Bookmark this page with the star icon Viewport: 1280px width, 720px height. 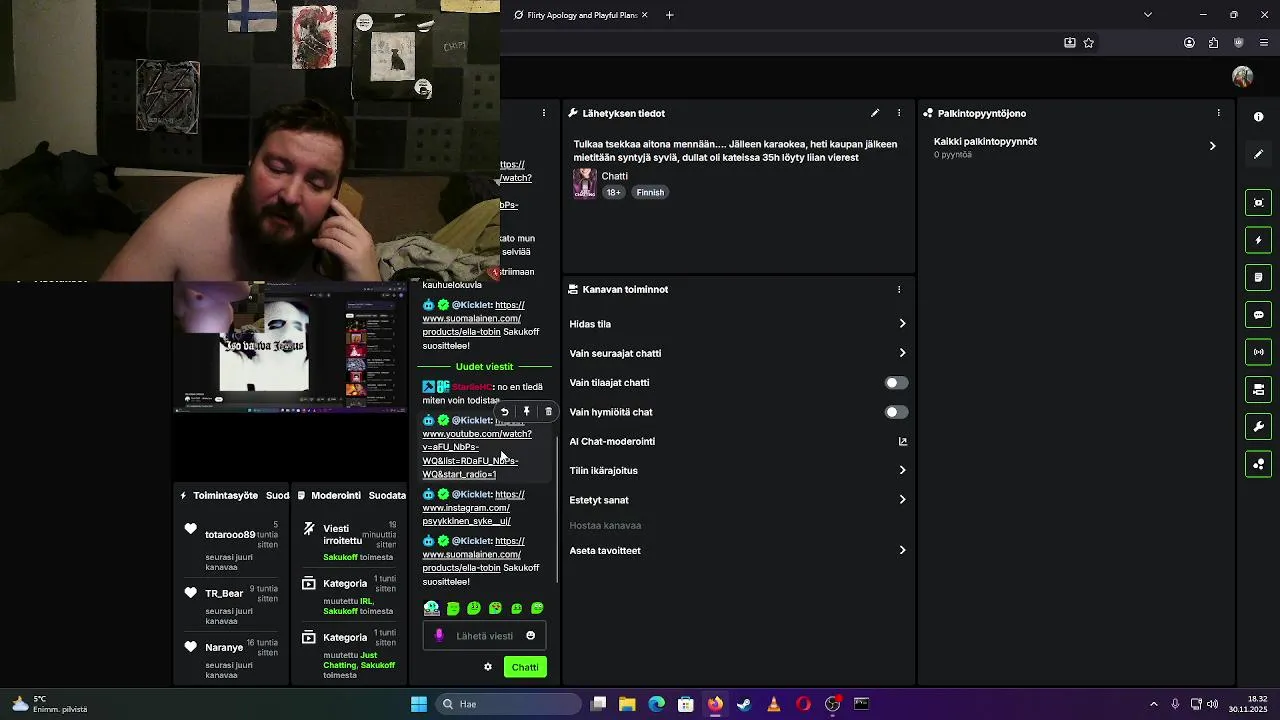(1089, 43)
